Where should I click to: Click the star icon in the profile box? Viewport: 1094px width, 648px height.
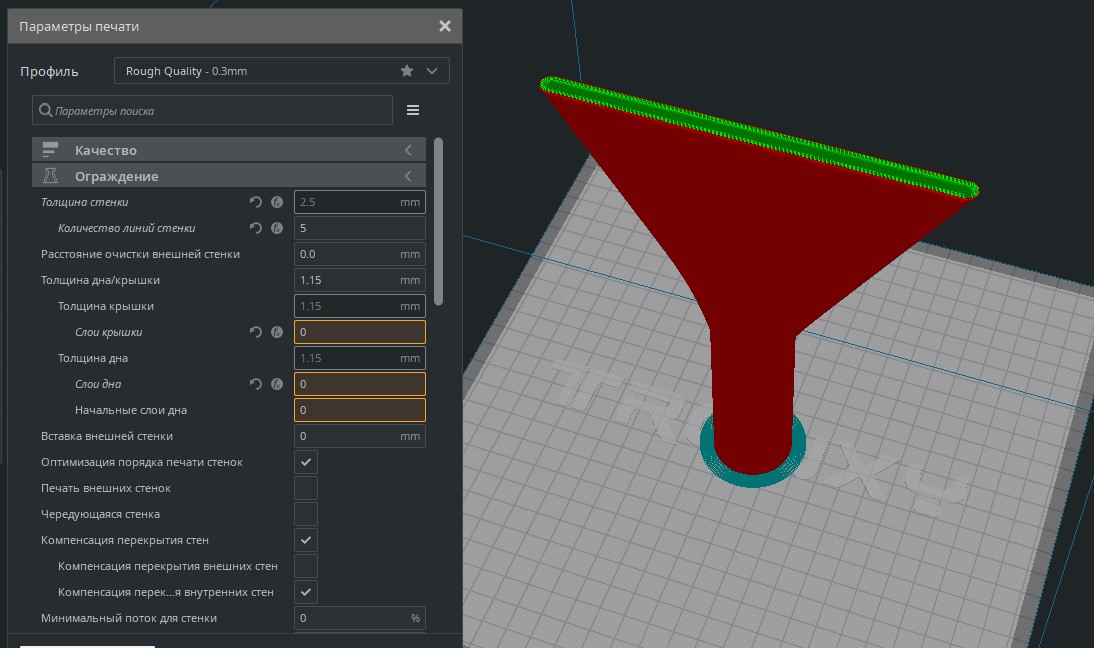pyautogui.click(x=407, y=71)
